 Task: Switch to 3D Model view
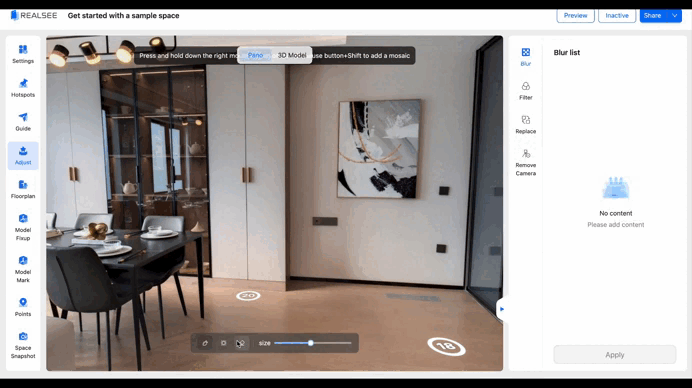[x=292, y=55]
